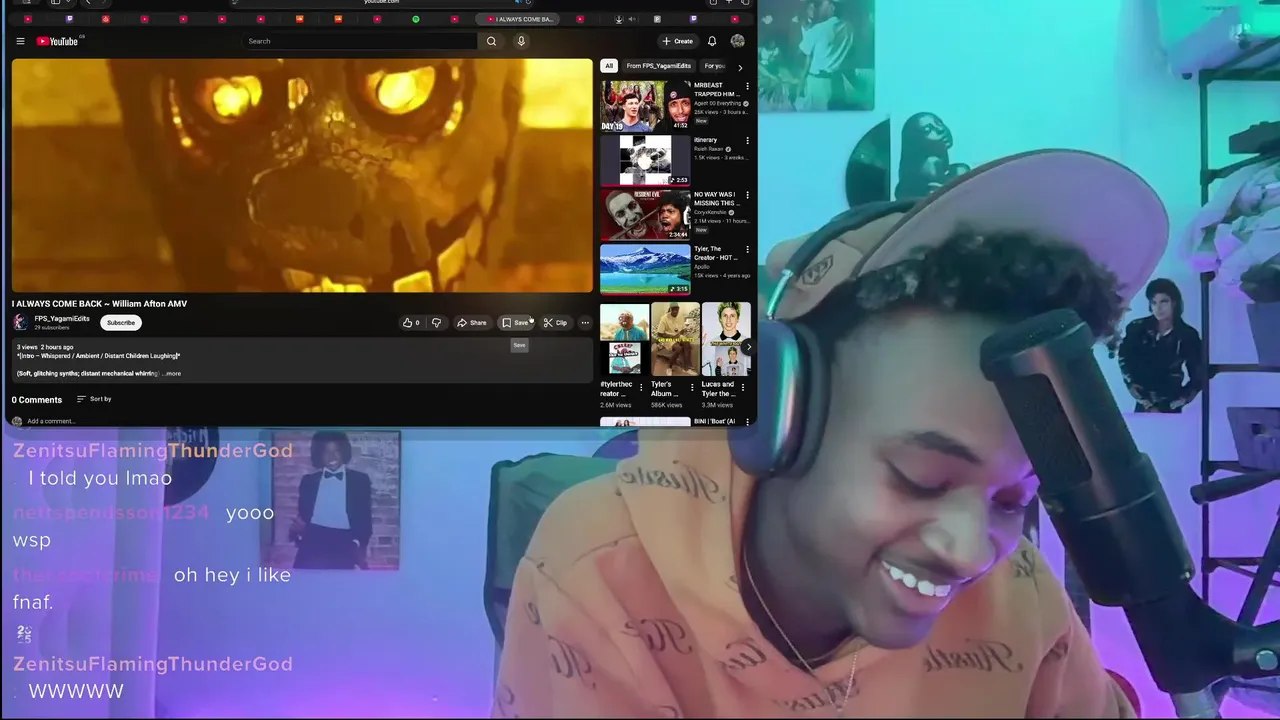Share the video
The width and height of the screenshot is (1280, 720).
click(472, 322)
